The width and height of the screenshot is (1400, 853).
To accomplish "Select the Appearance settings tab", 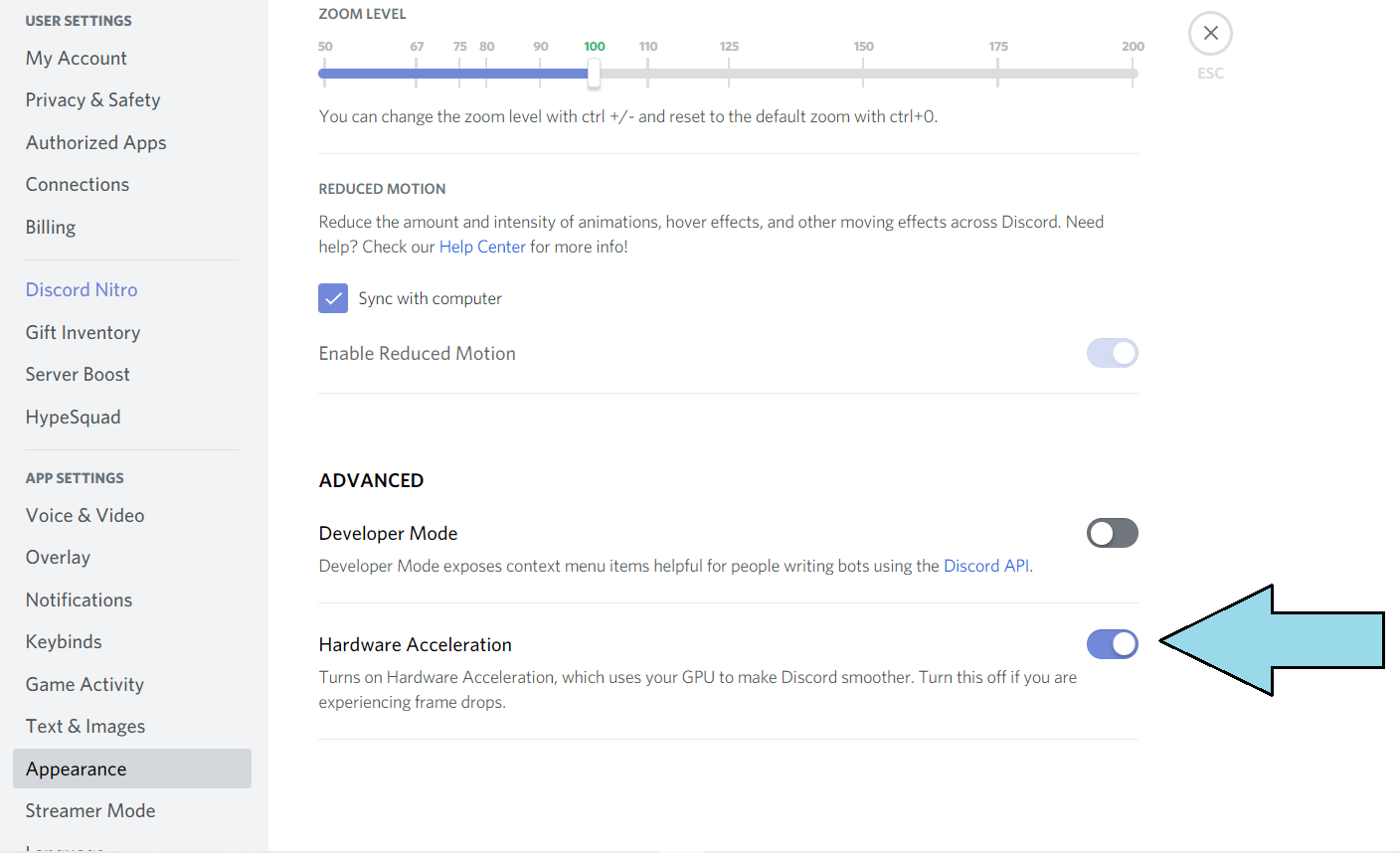I will coord(132,768).
